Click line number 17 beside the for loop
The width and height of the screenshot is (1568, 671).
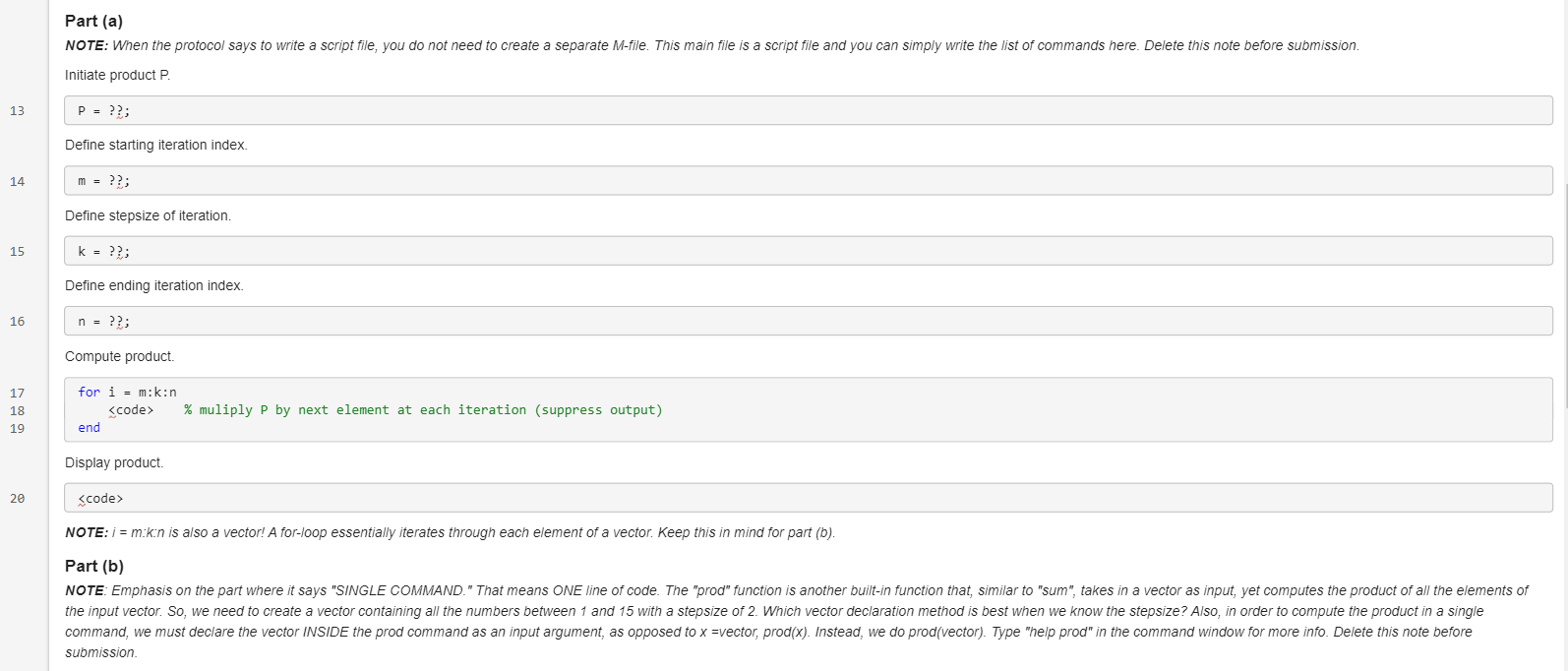(17, 393)
